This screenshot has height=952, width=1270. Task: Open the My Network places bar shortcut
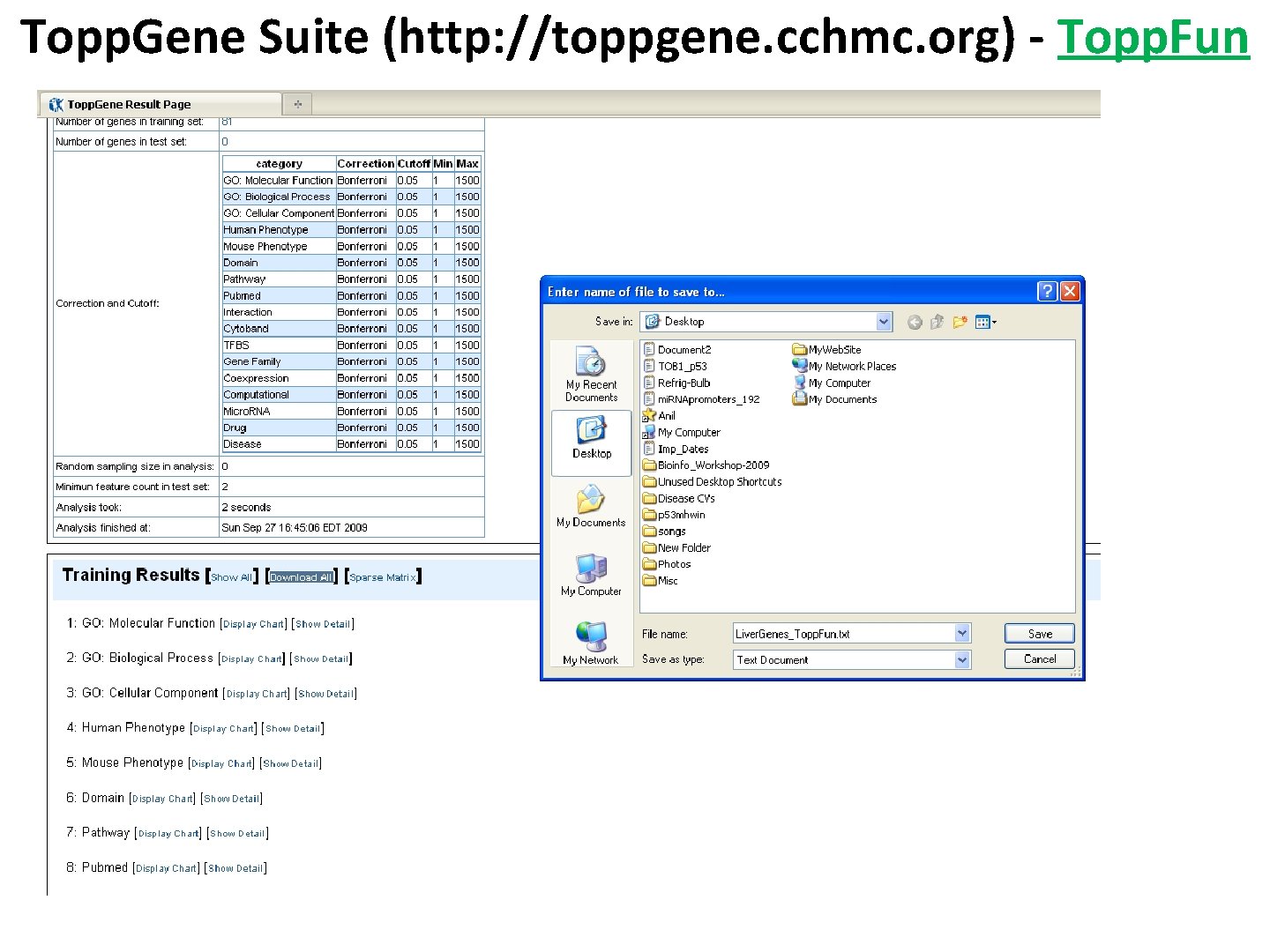pos(591,643)
